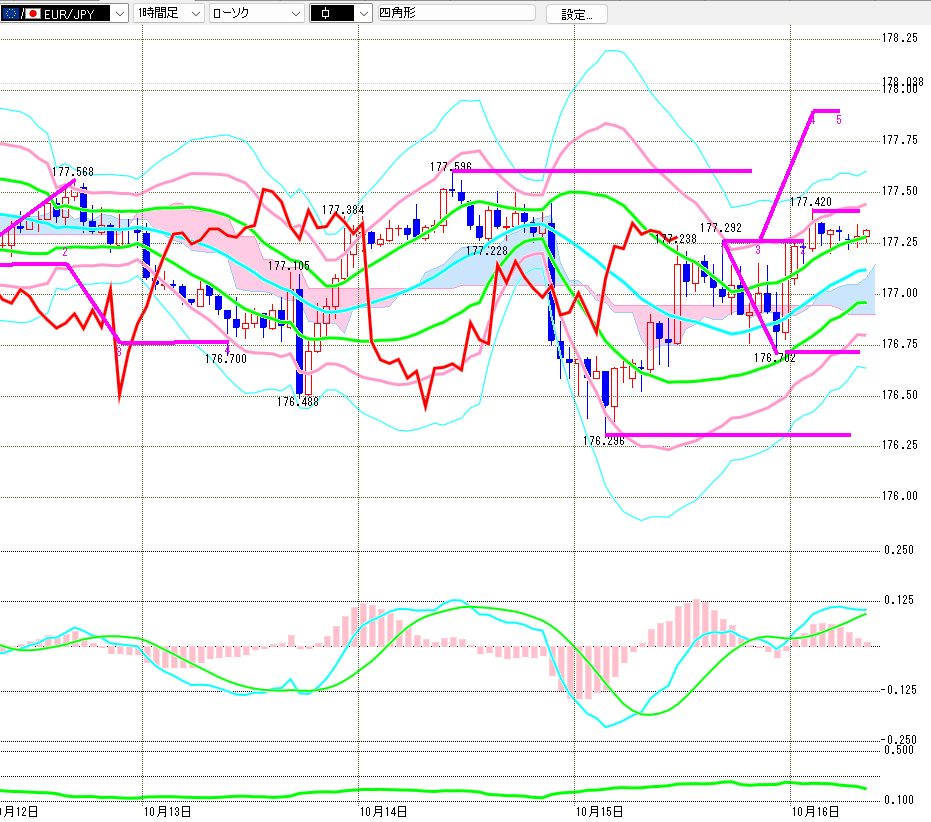Click the 0.250 oscillator axis value

[899, 550]
